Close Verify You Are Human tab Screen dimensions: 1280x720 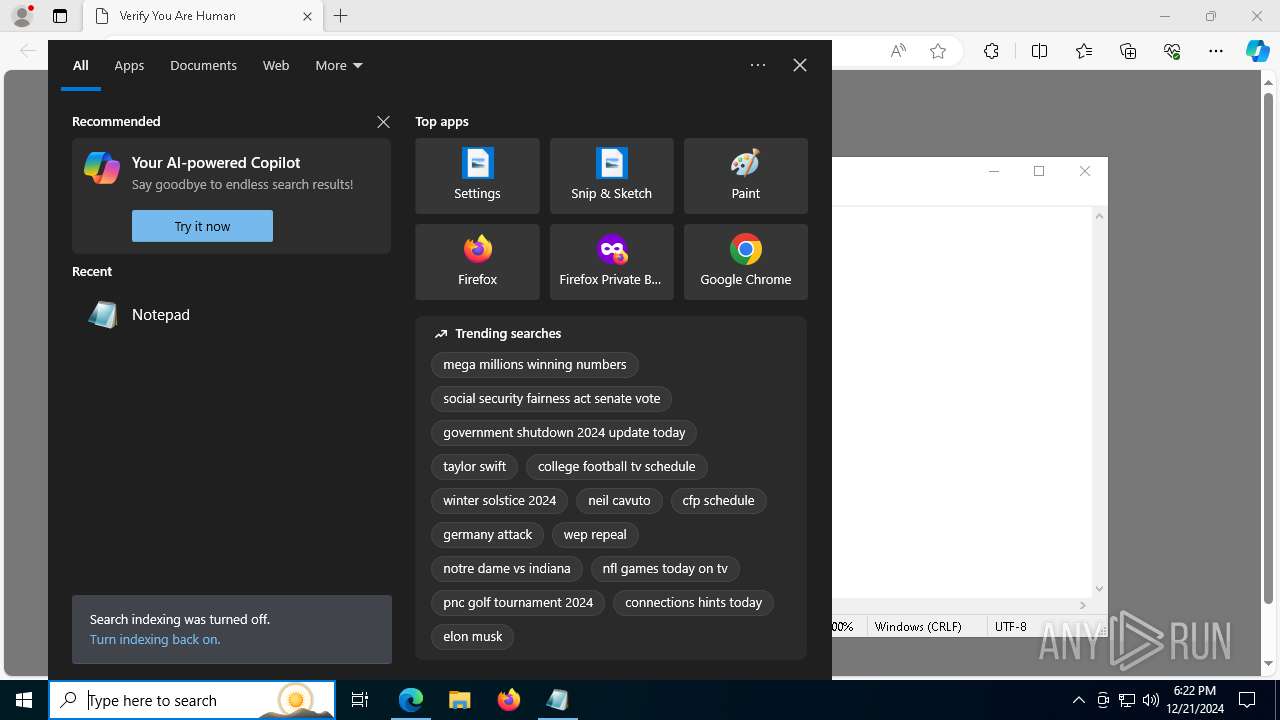pos(307,16)
